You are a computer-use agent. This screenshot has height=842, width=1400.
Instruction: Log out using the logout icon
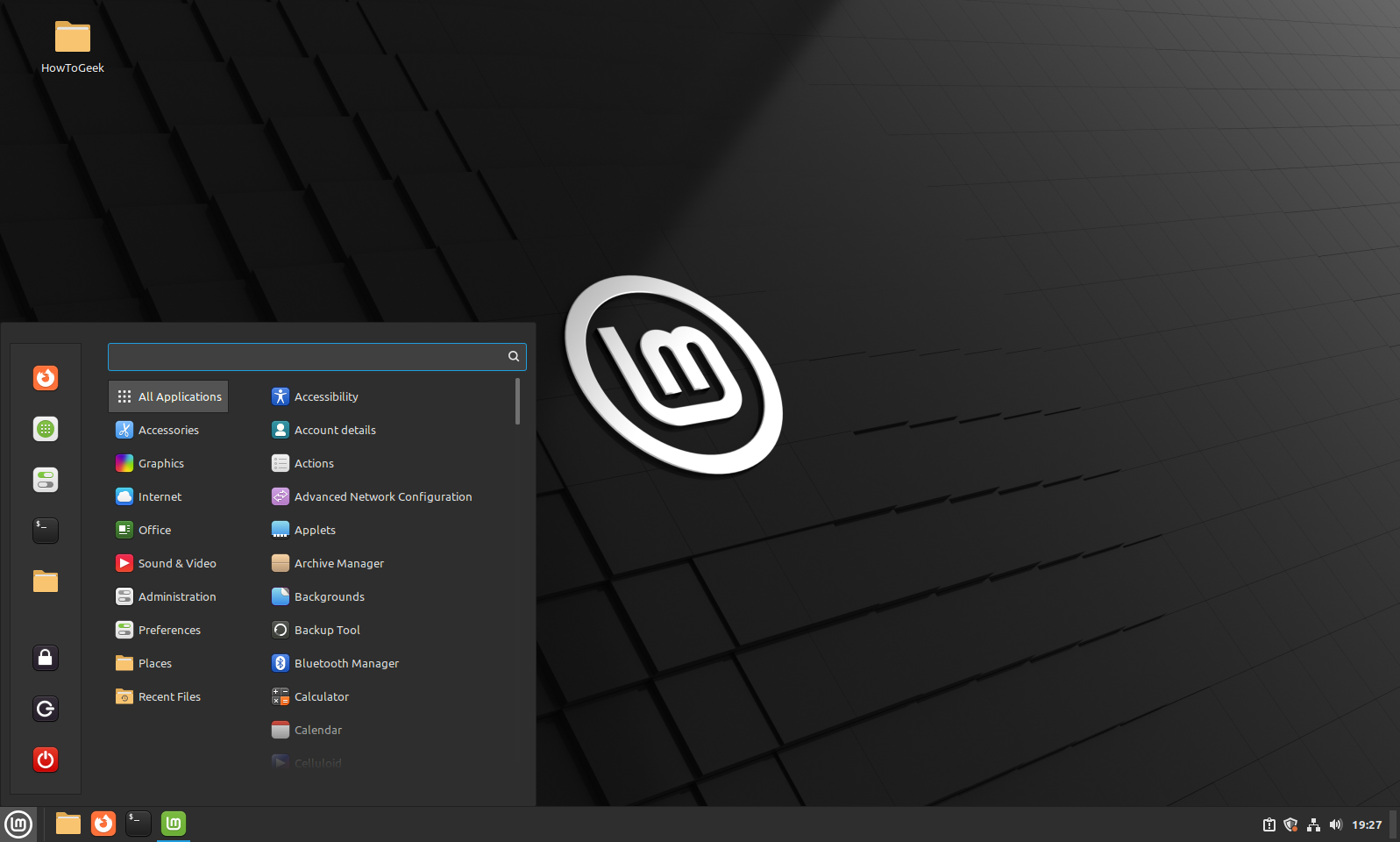46,709
